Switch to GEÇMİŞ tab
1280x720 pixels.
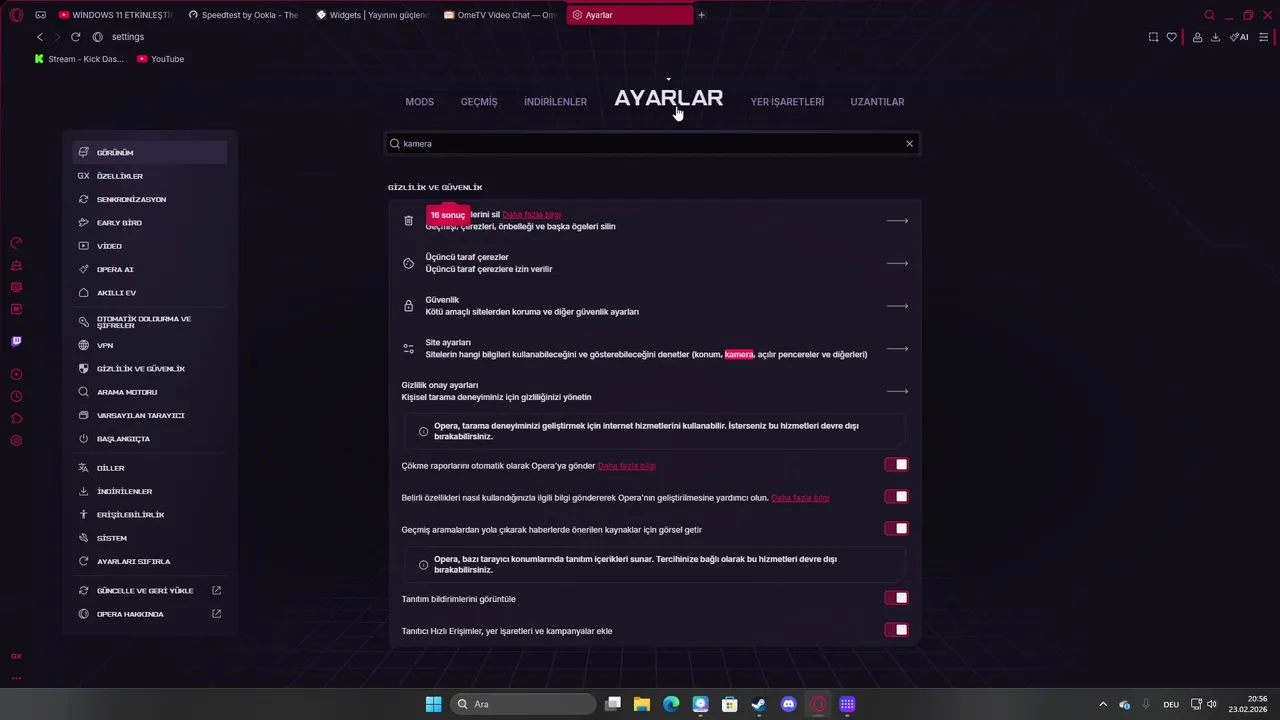[x=479, y=102]
